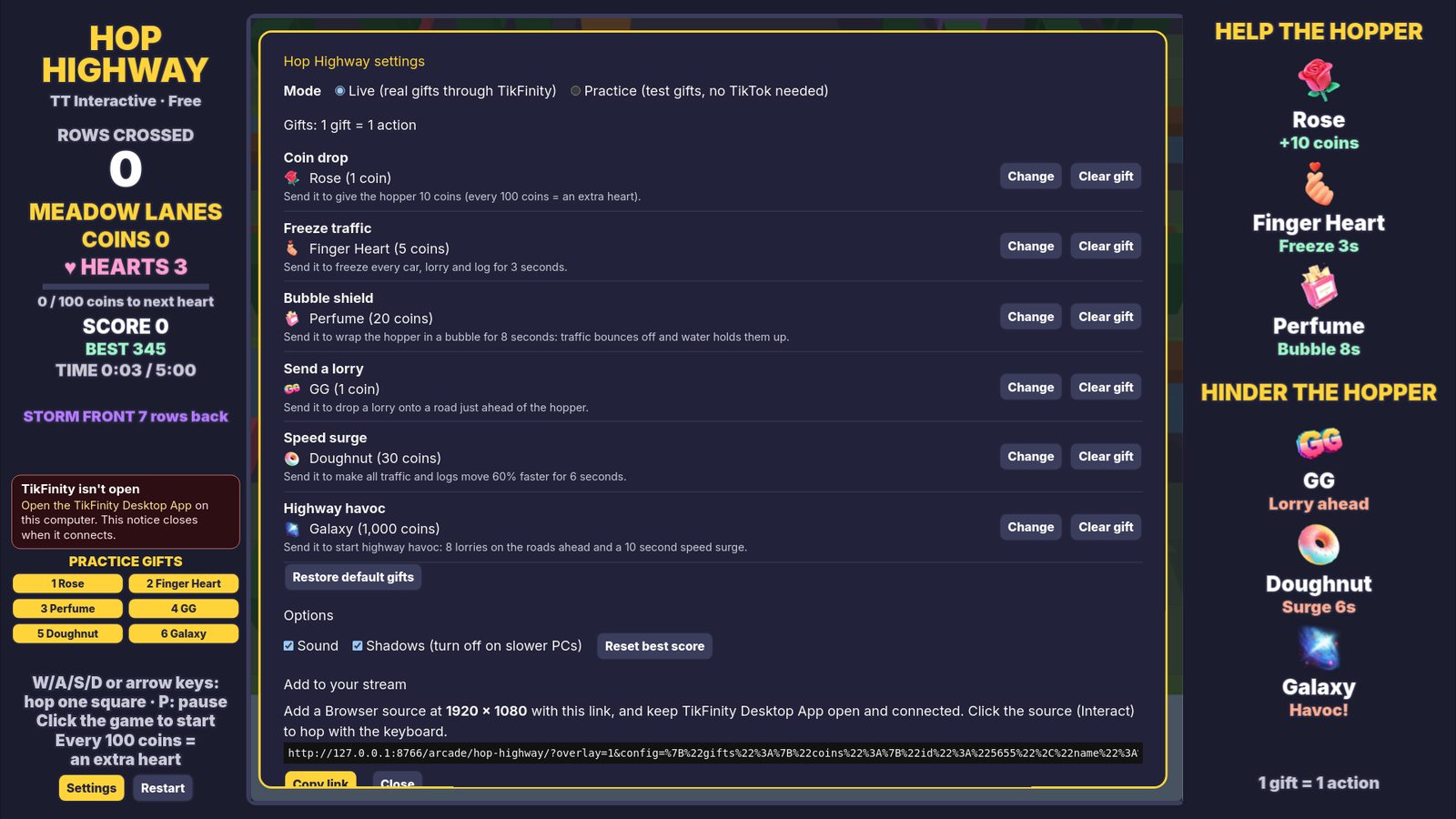Change the Coin drop gift
Image resolution: width=1456 pixels, height=819 pixels.
1030,177
